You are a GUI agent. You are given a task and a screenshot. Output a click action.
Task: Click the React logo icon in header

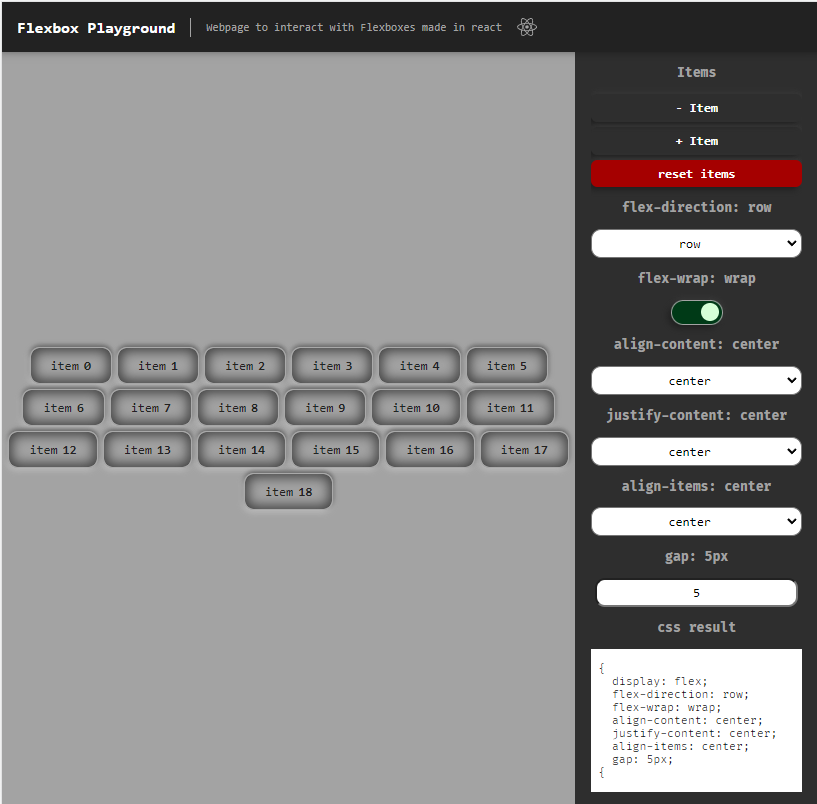(x=527, y=28)
